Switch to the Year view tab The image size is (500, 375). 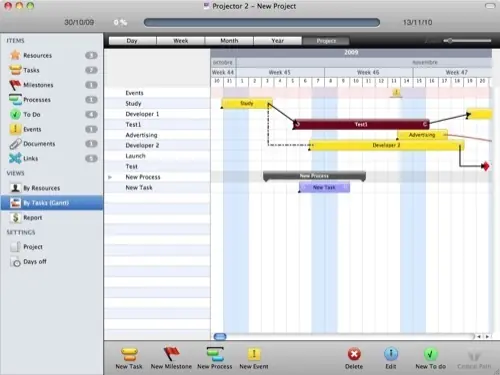pos(278,41)
